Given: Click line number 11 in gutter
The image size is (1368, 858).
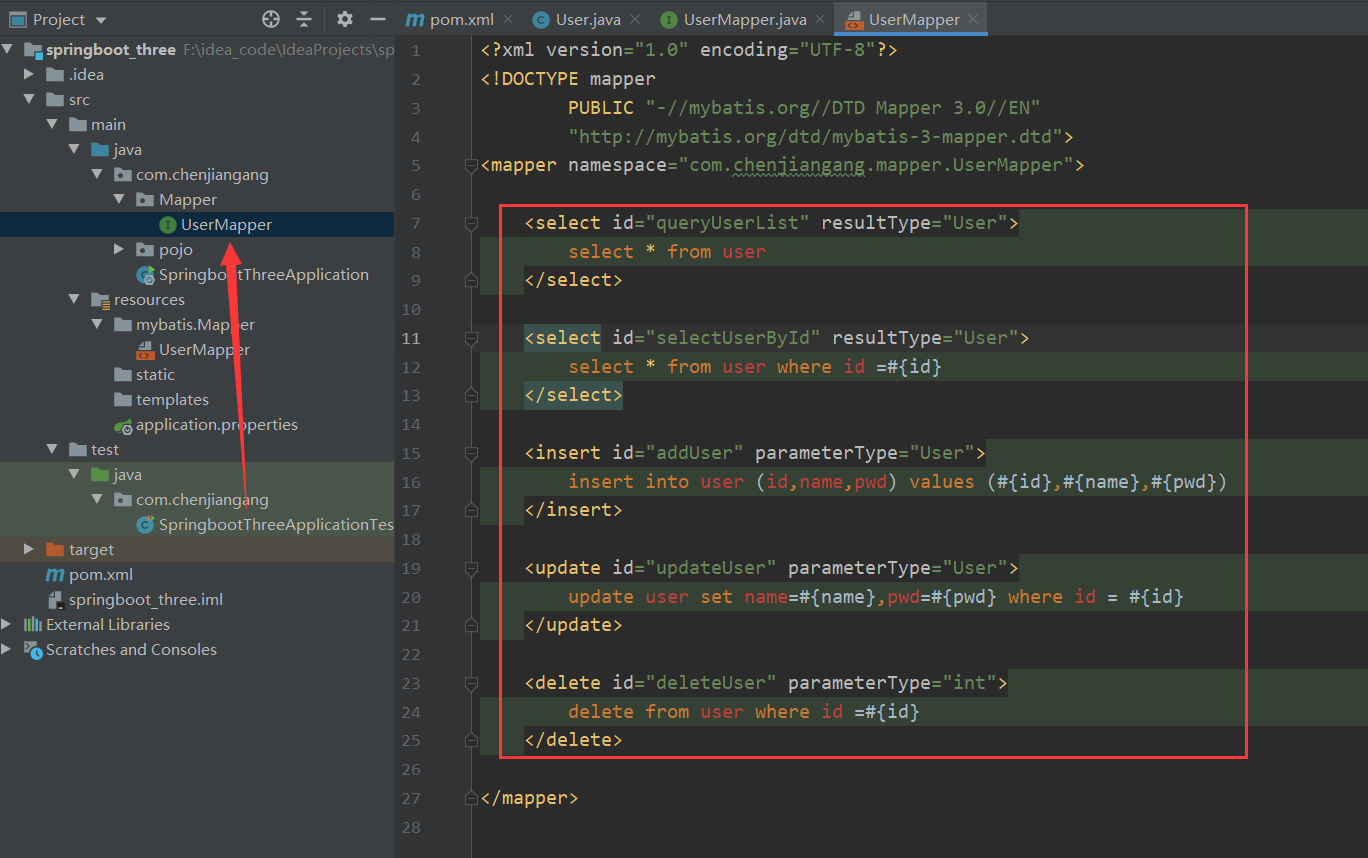Looking at the screenshot, I should (x=411, y=338).
